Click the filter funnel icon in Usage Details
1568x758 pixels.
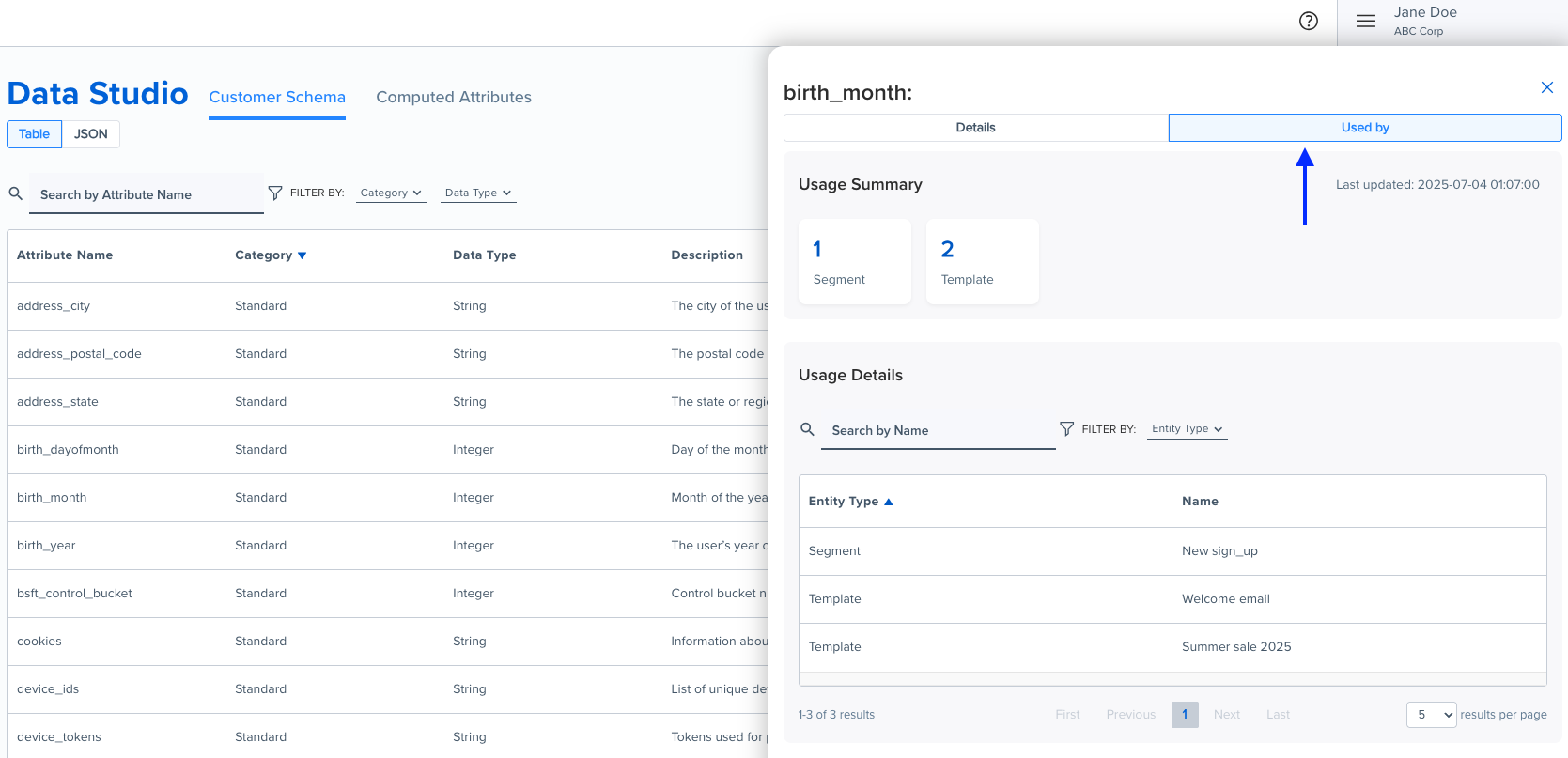click(1066, 428)
